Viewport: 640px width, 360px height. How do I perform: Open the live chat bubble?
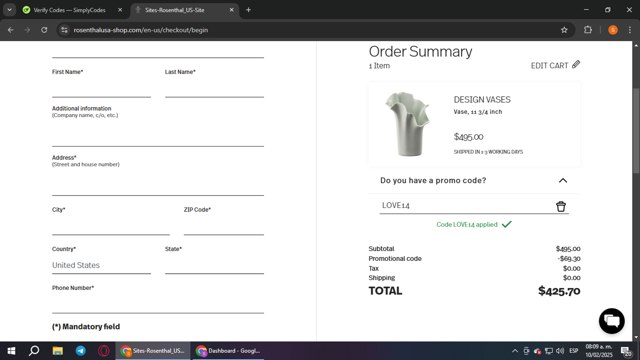point(611,321)
